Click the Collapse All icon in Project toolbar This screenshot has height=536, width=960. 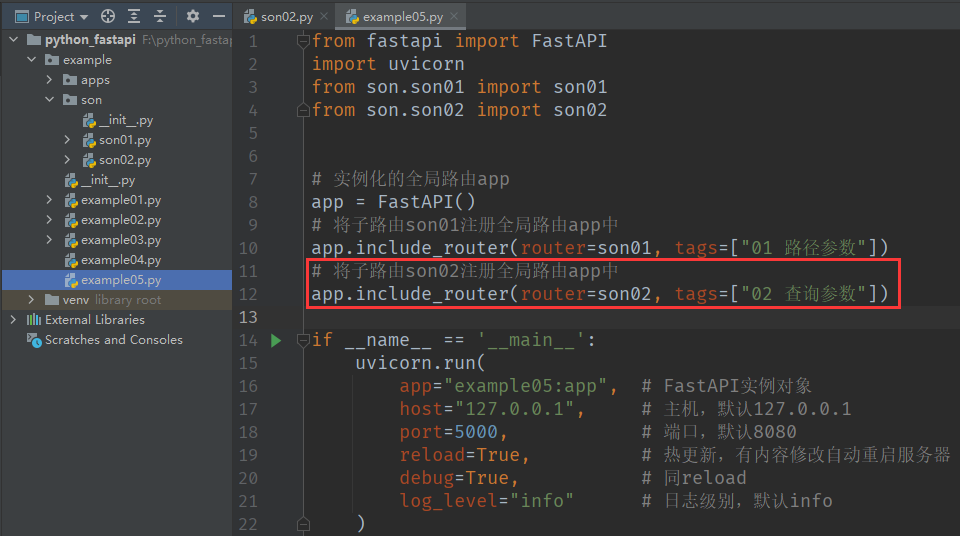click(159, 16)
